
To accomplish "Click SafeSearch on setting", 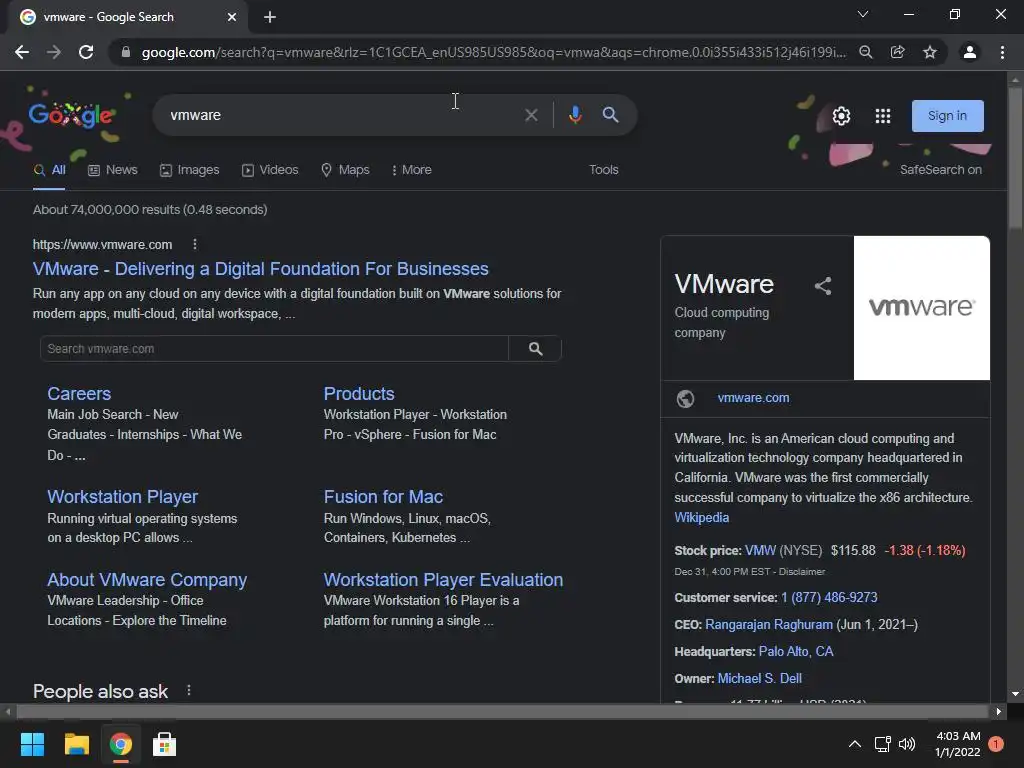I will [940, 170].
